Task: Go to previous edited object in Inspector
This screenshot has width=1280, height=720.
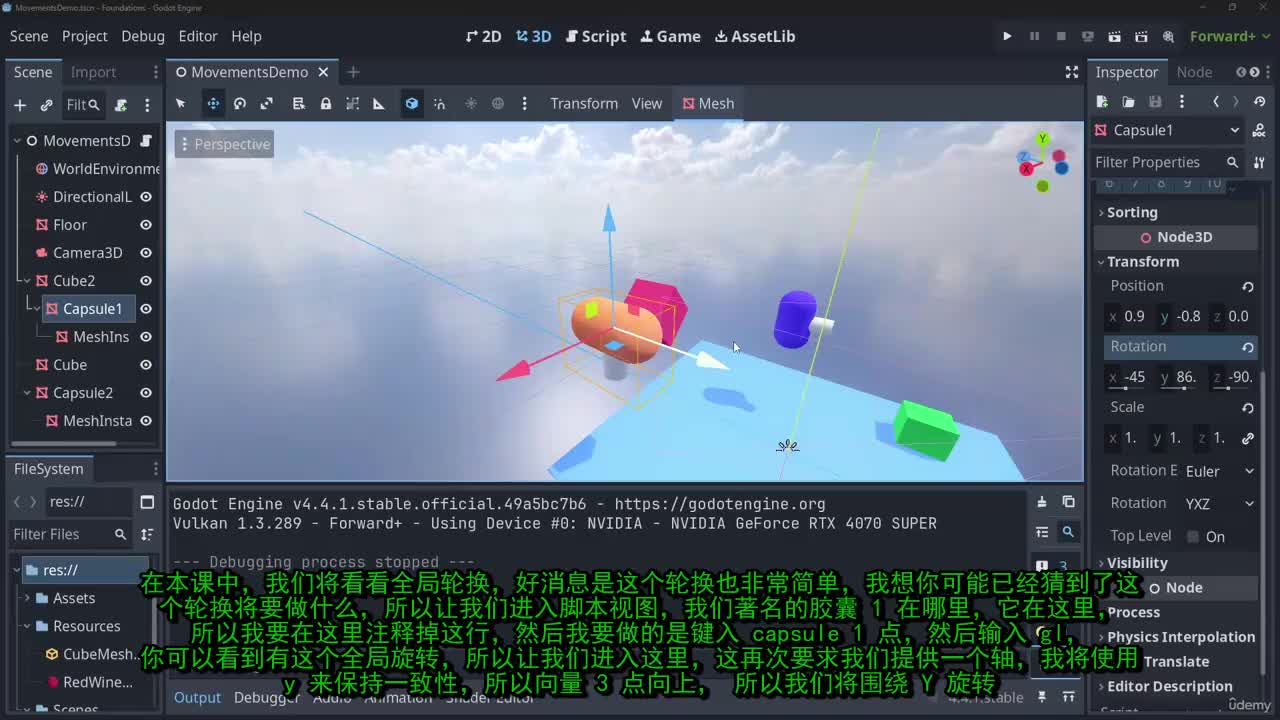Action: (1216, 102)
